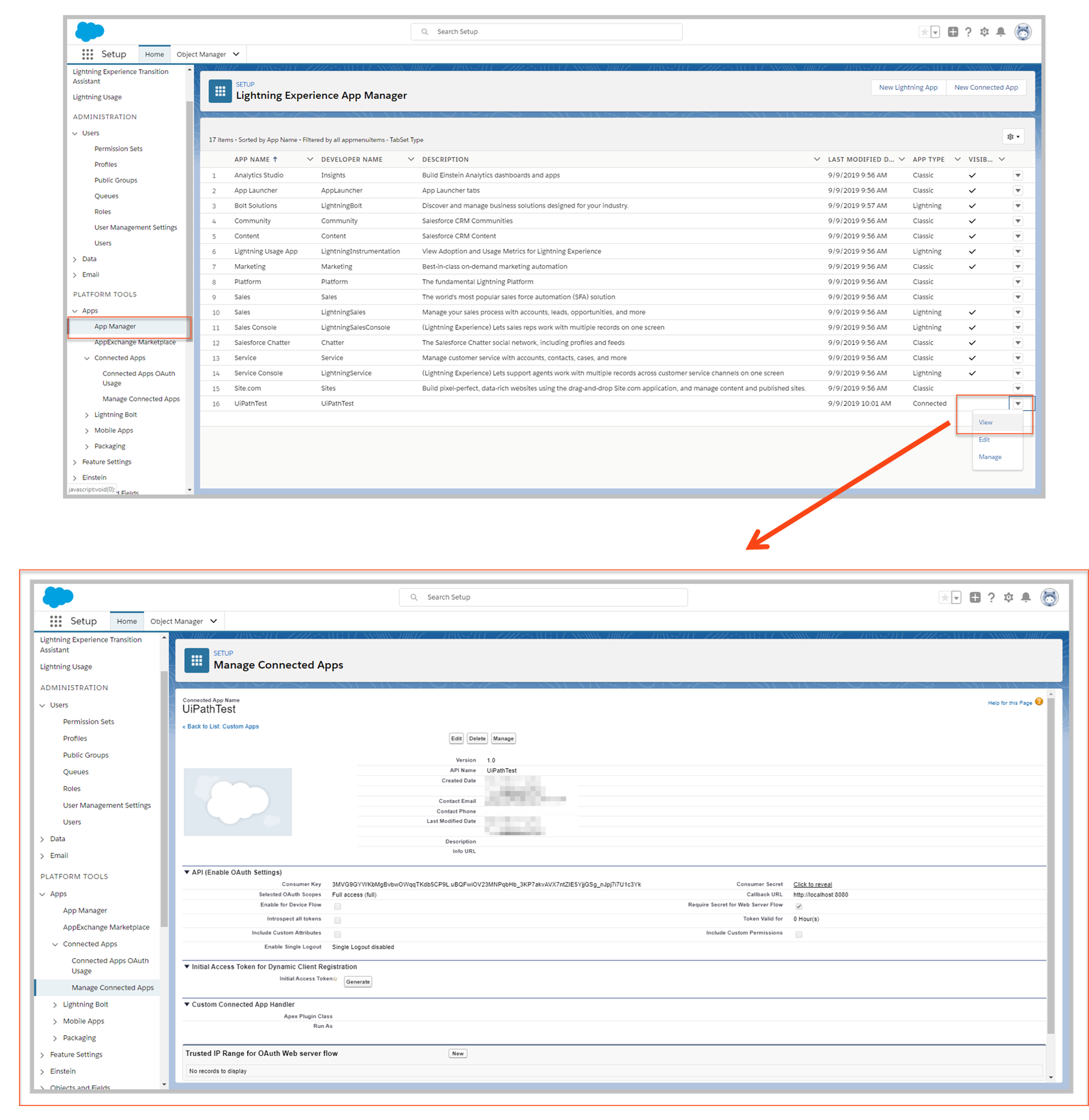This screenshot has width=1089, height=1120.
Task: Open user avatar profile in top window
Action: click(1023, 32)
